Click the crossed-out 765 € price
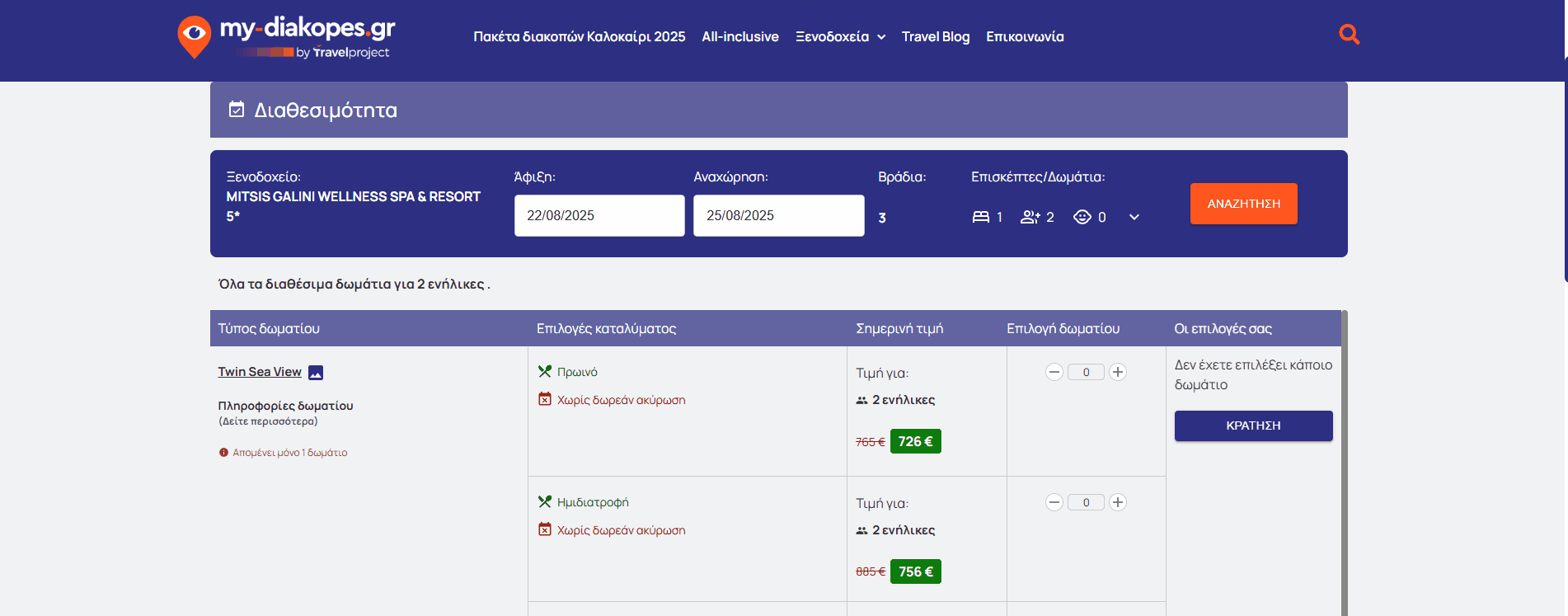The height and width of the screenshot is (616, 1568). pos(870,442)
